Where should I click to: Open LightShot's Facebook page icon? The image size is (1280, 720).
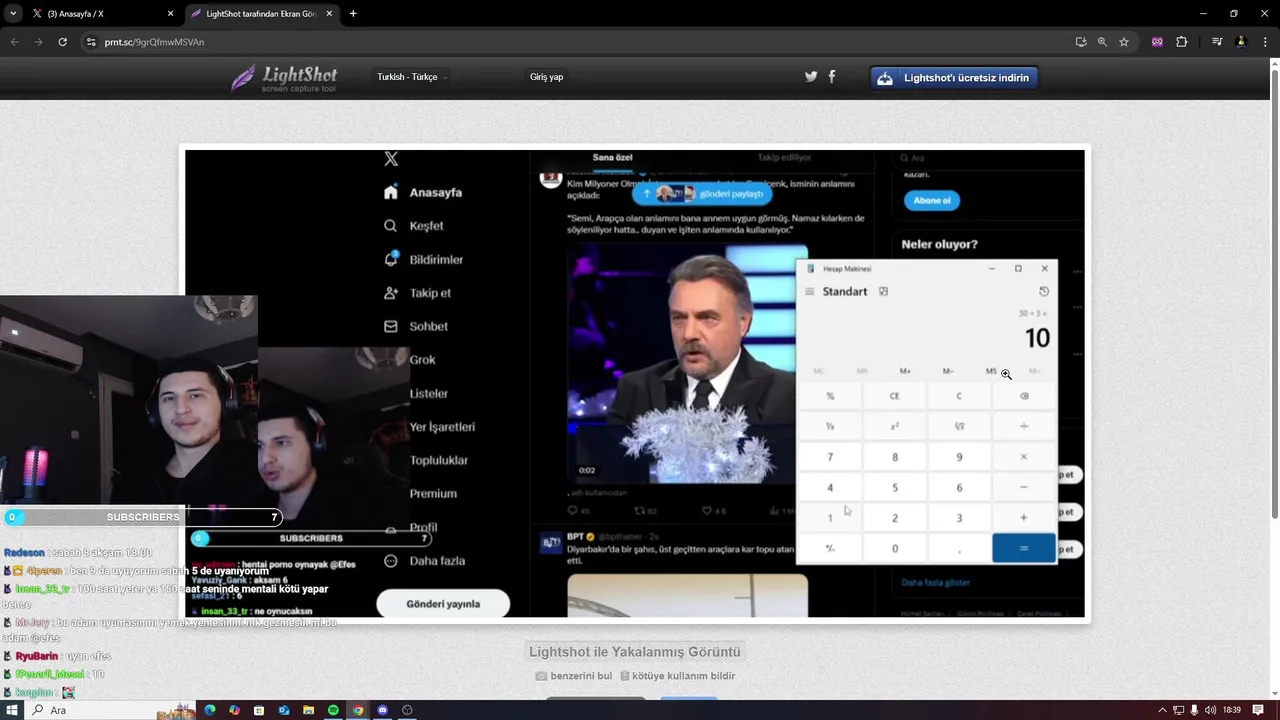(x=832, y=77)
